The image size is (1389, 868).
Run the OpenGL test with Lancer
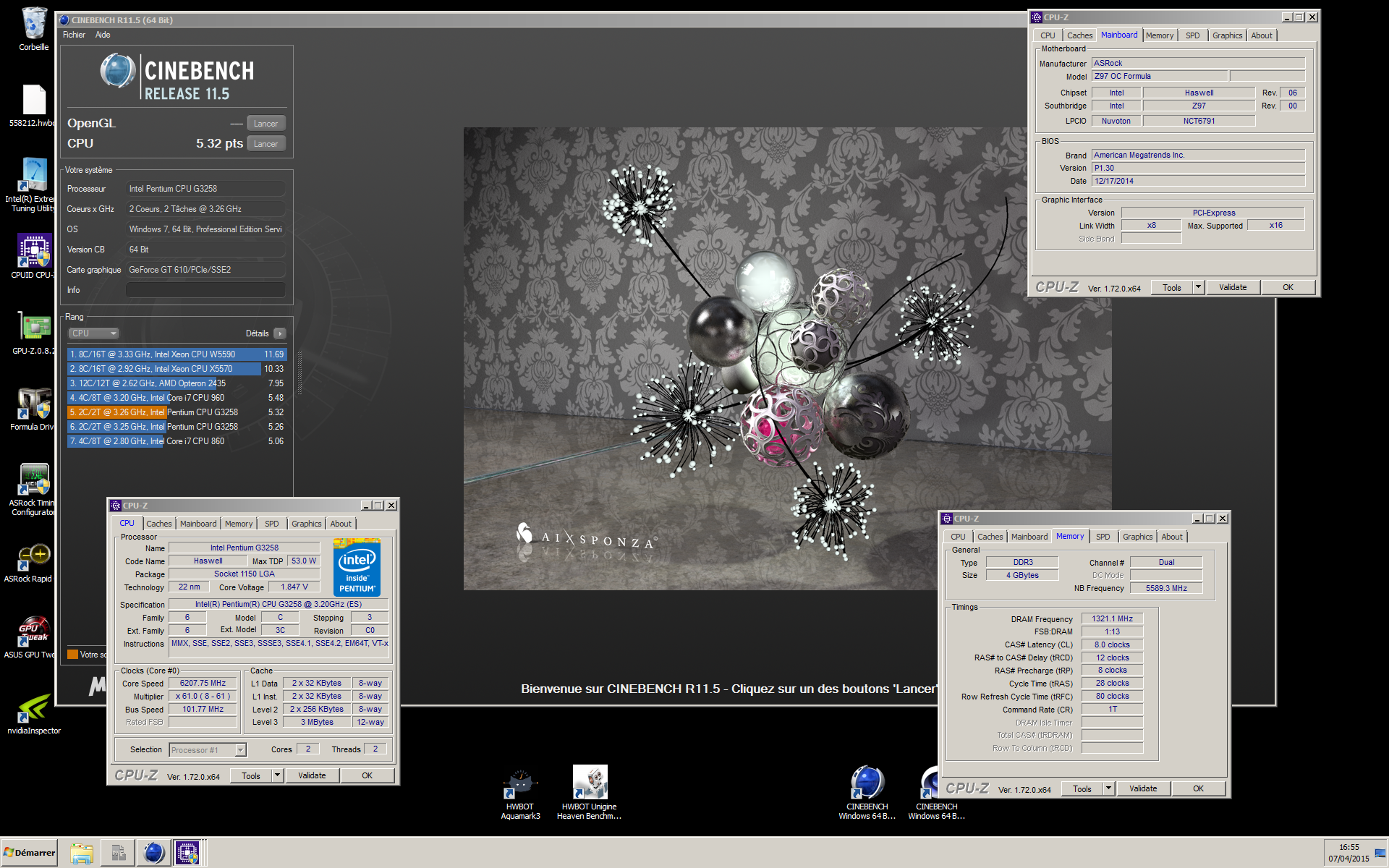point(266,124)
